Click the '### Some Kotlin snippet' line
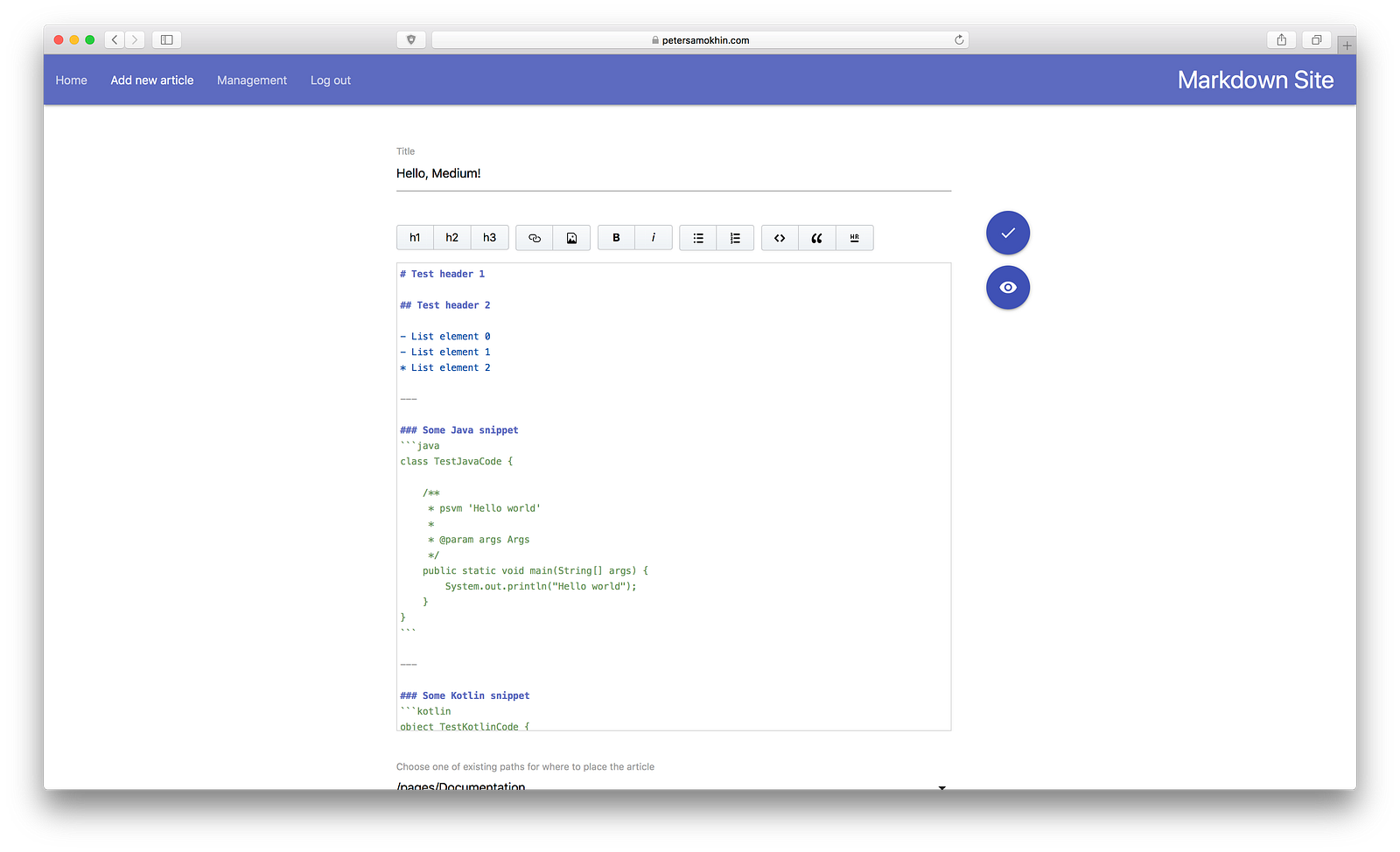1400x852 pixels. (465, 696)
